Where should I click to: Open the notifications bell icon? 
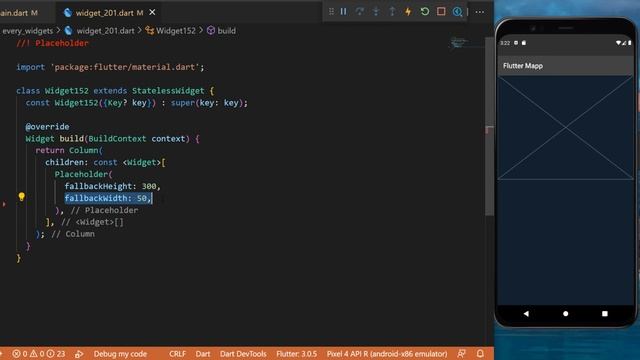(480, 353)
